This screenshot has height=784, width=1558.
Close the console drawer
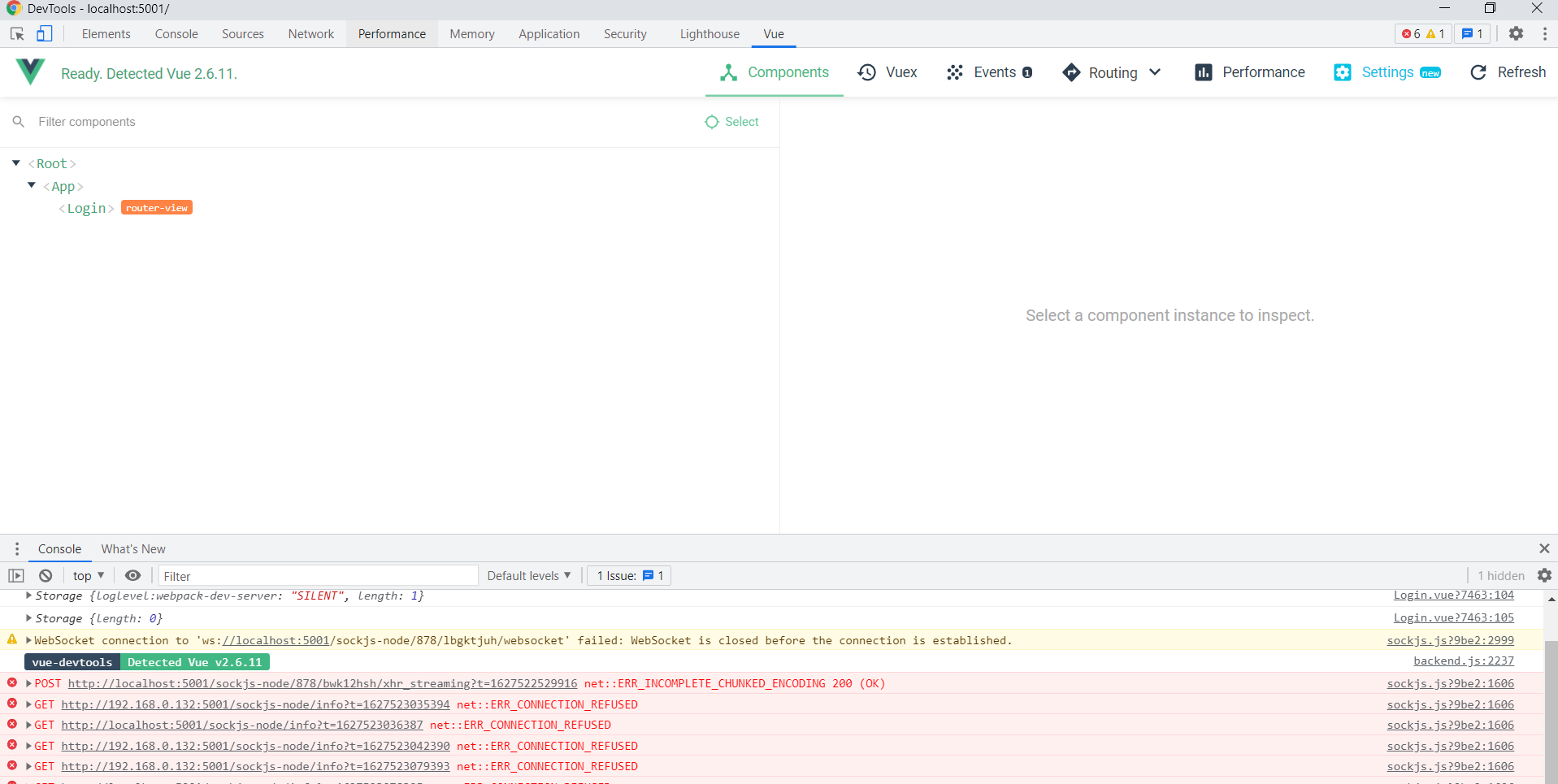click(x=1544, y=549)
